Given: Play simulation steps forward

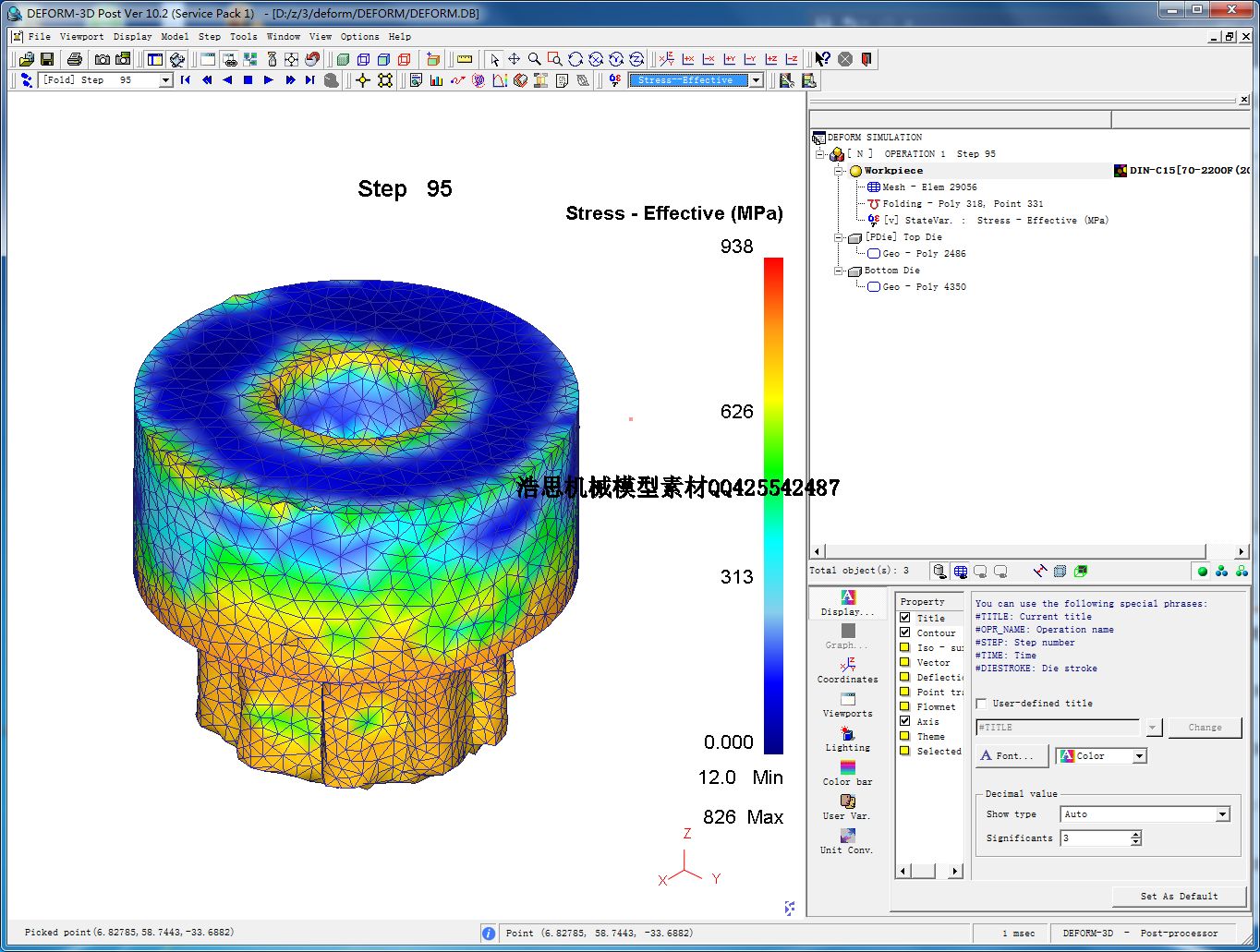Looking at the screenshot, I should (269, 80).
